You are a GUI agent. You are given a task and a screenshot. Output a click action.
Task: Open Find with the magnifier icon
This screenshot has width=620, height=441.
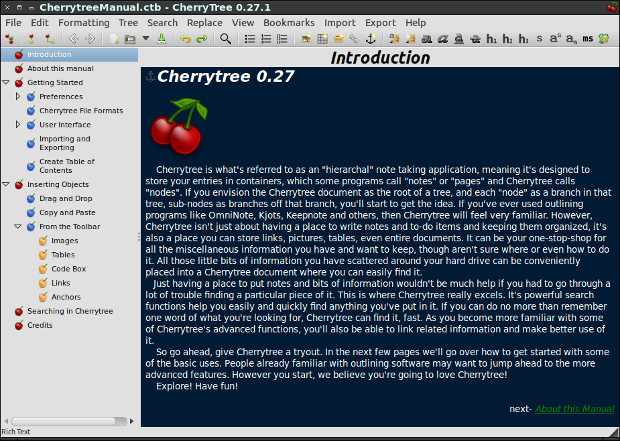[225, 39]
